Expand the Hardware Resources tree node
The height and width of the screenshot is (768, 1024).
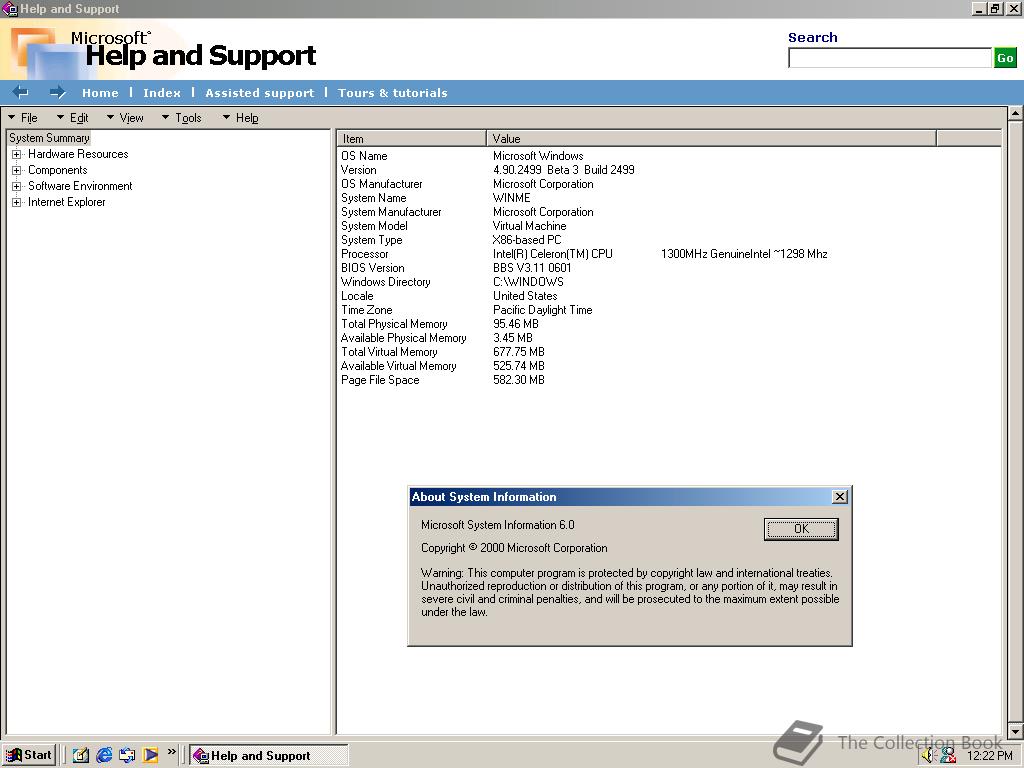point(16,155)
